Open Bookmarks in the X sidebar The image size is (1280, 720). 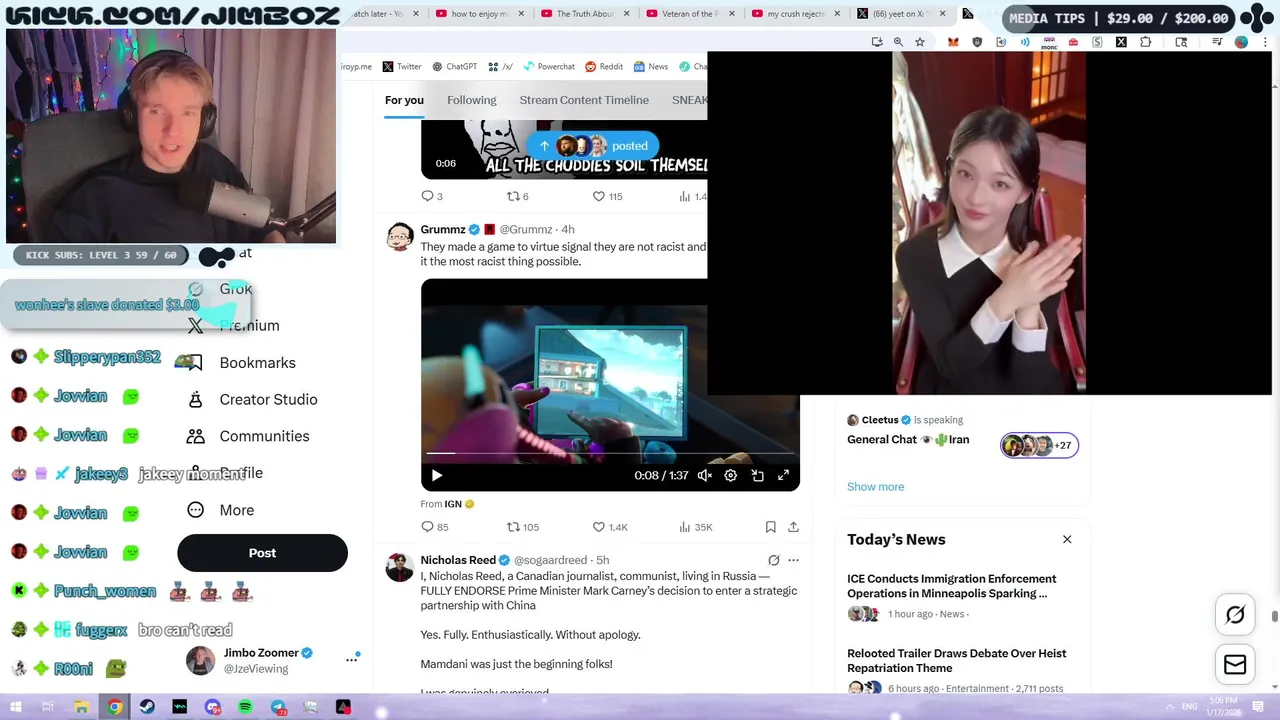[243, 363]
